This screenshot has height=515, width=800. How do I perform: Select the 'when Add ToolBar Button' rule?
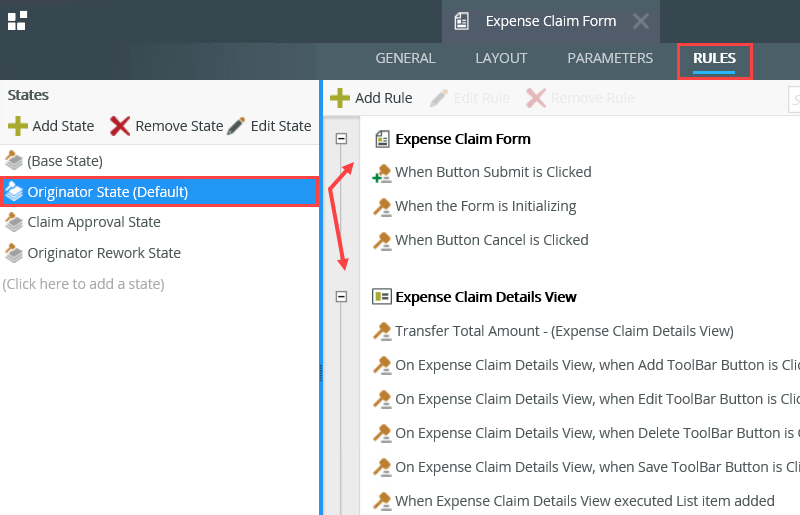point(597,365)
